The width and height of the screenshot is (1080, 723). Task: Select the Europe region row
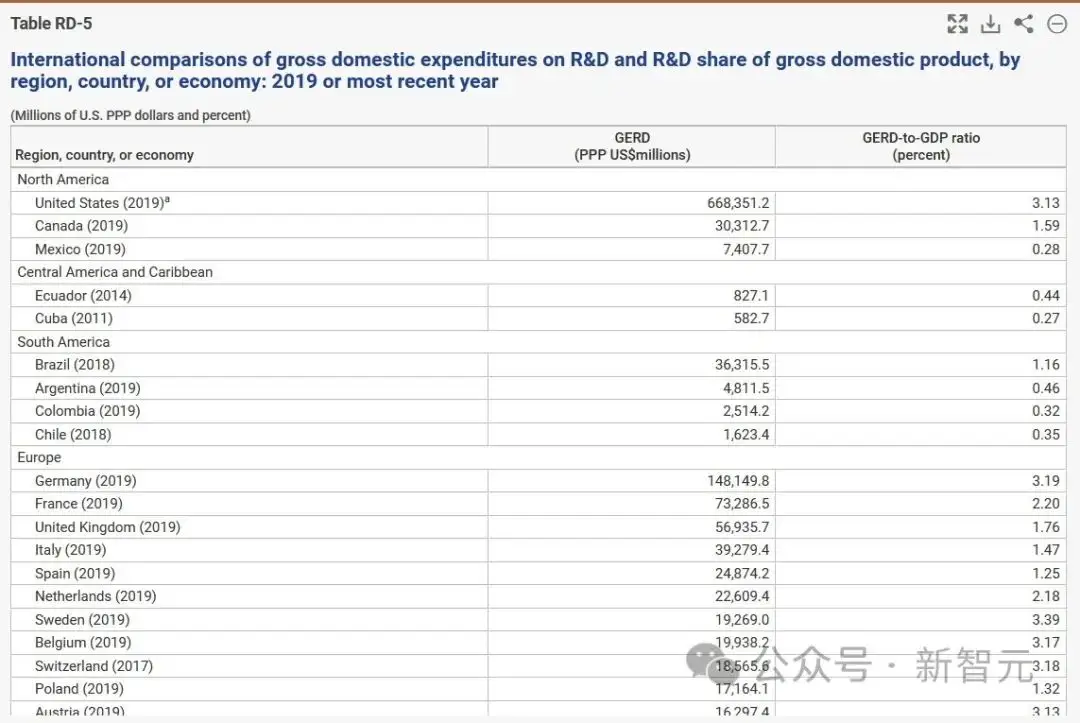pyautogui.click(x=538, y=457)
